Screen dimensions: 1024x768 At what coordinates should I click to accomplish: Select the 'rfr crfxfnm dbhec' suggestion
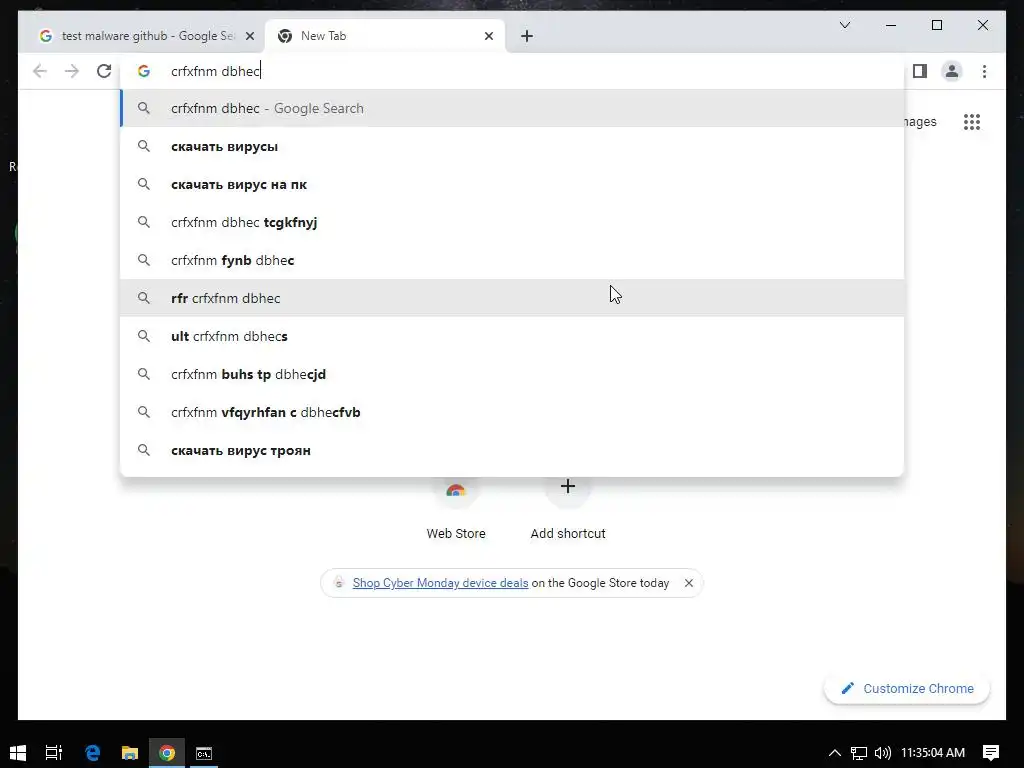coord(513,298)
